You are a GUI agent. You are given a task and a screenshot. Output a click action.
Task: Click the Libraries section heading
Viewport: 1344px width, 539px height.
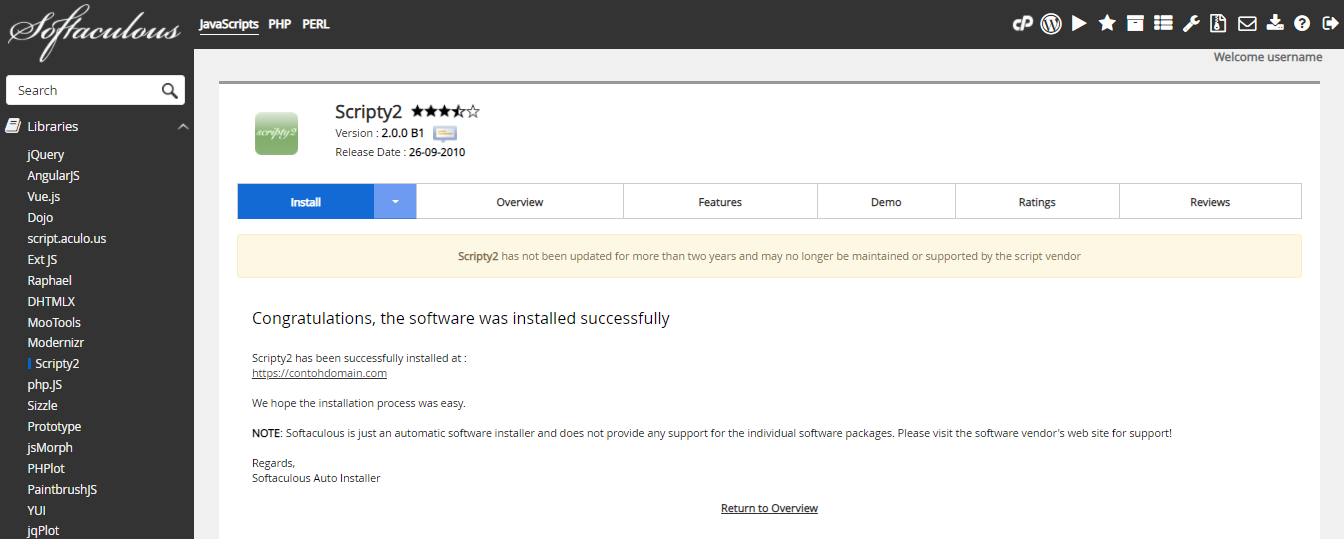click(53, 126)
